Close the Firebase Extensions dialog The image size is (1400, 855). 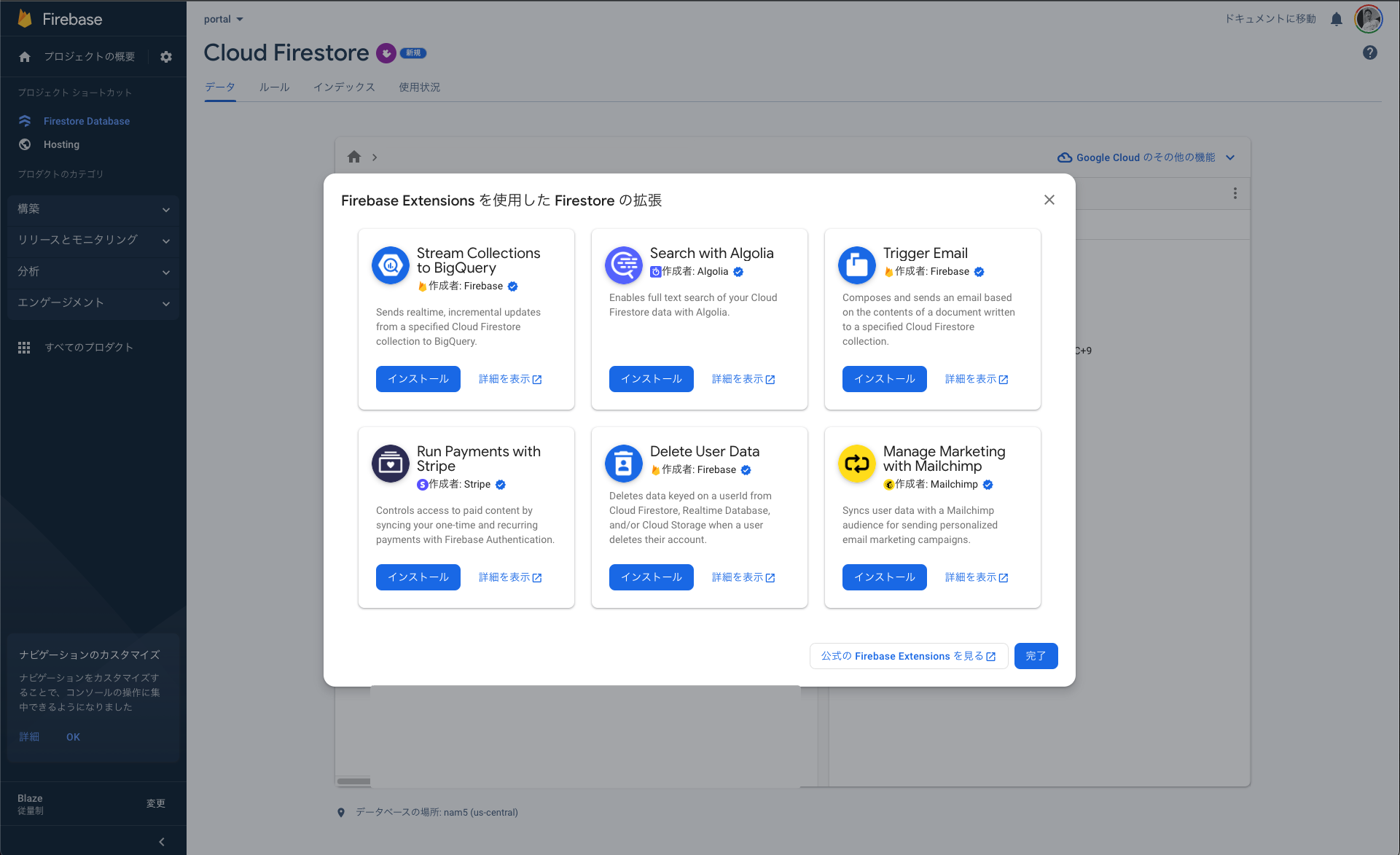(1049, 200)
